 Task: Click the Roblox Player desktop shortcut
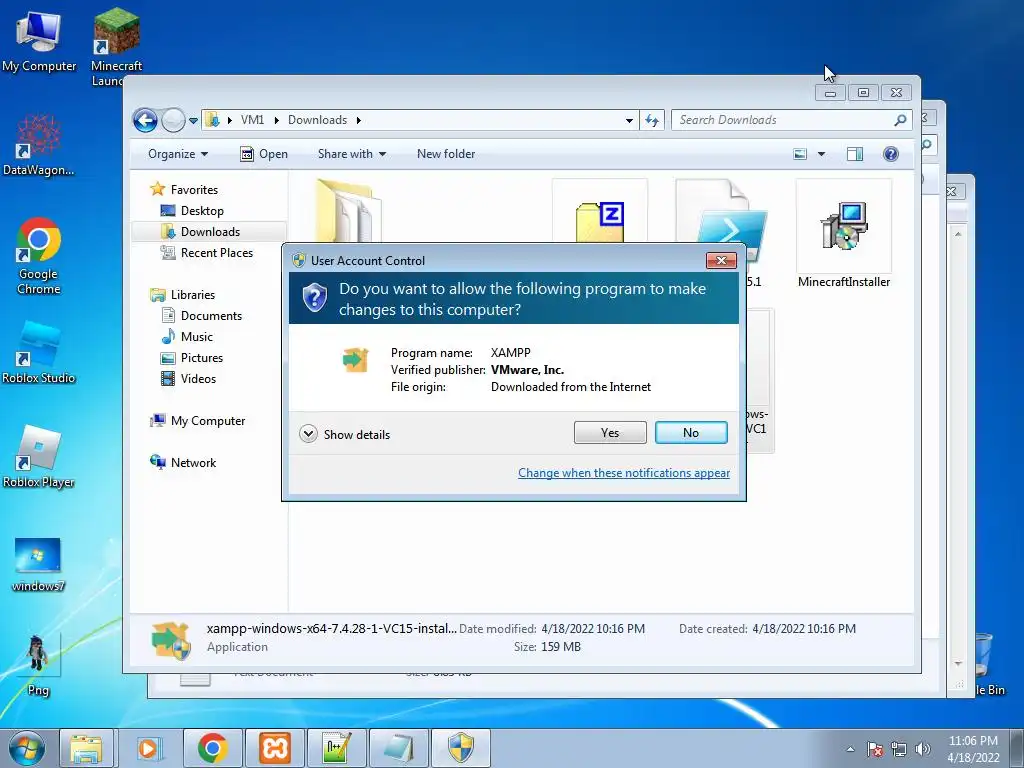pyautogui.click(x=39, y=456)
